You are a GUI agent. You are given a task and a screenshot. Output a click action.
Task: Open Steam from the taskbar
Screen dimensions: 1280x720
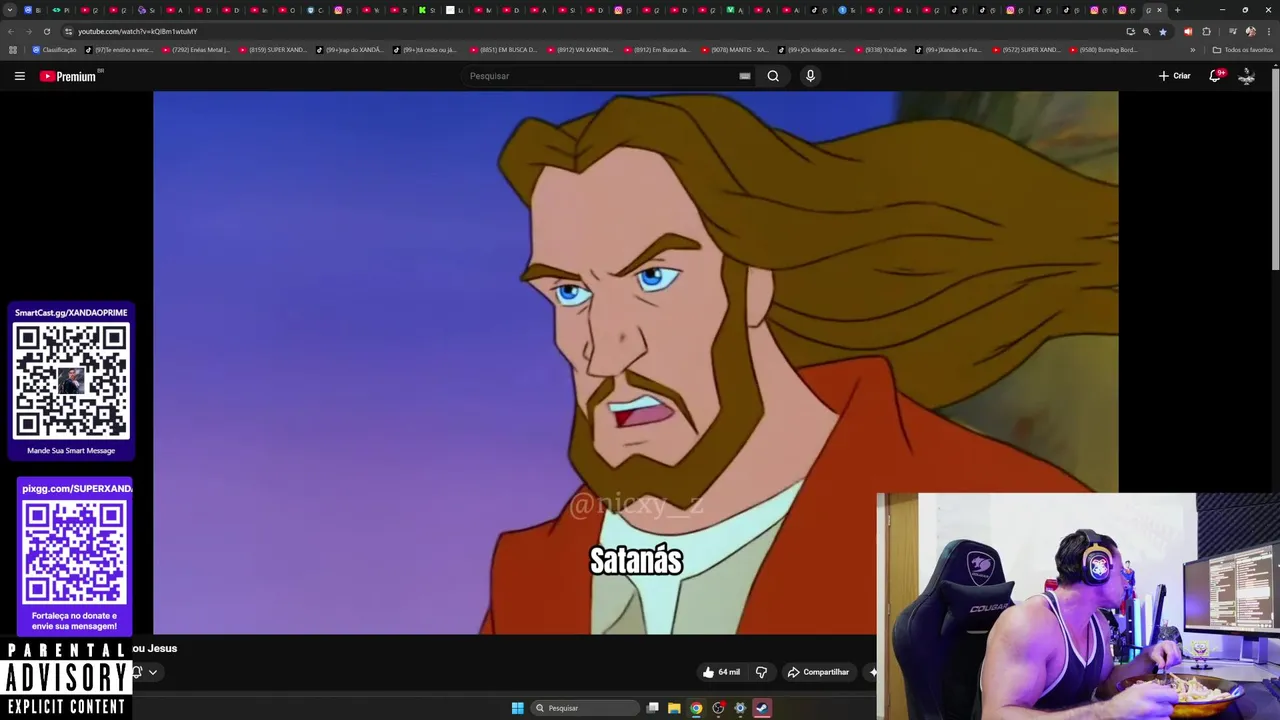tap(762, 708)
